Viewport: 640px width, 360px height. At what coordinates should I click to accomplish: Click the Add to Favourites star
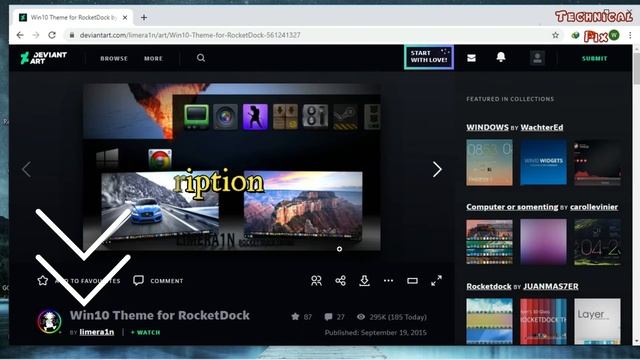[x=43, y=280]
